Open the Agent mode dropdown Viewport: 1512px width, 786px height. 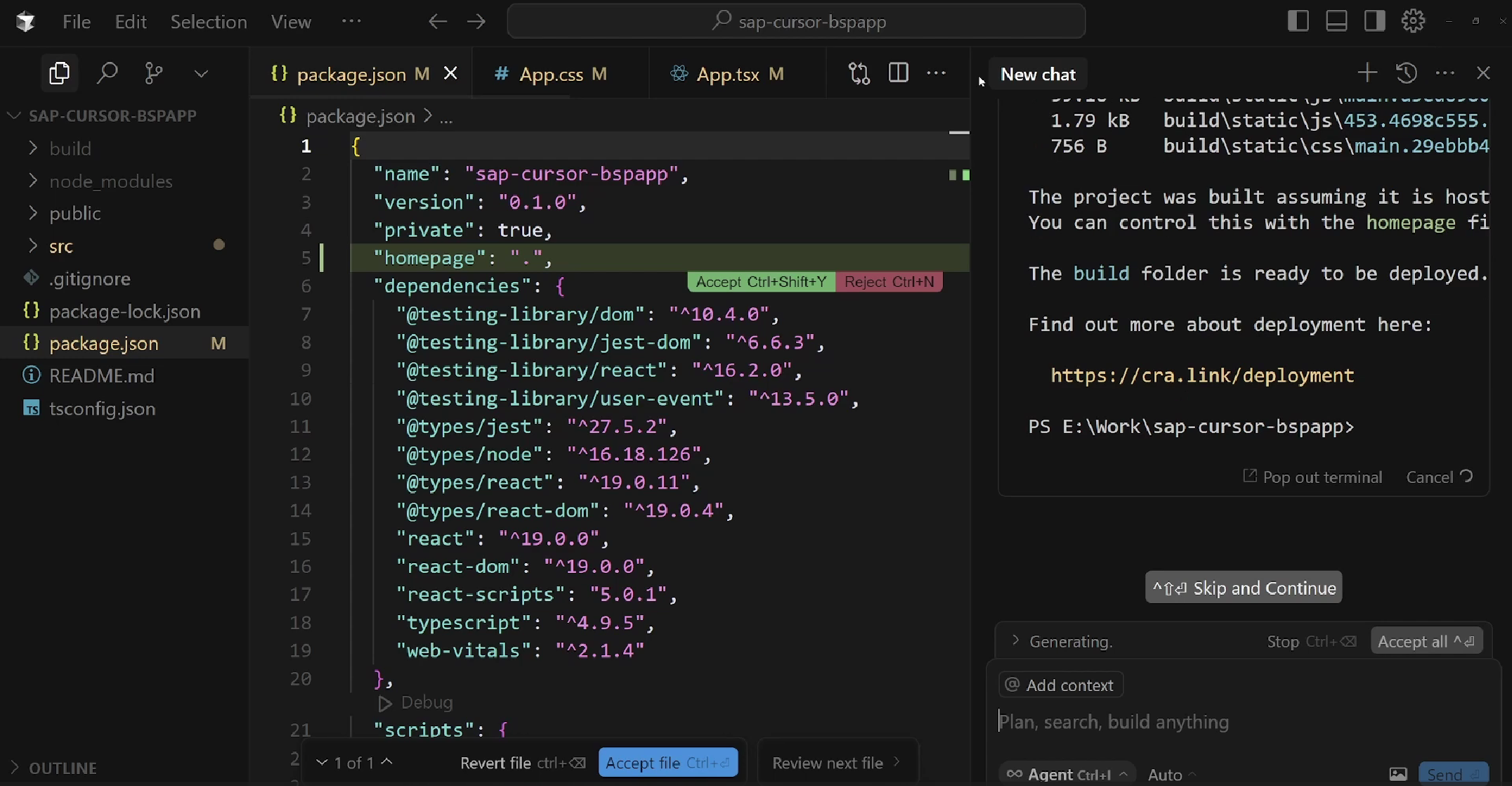(1068, 774)
